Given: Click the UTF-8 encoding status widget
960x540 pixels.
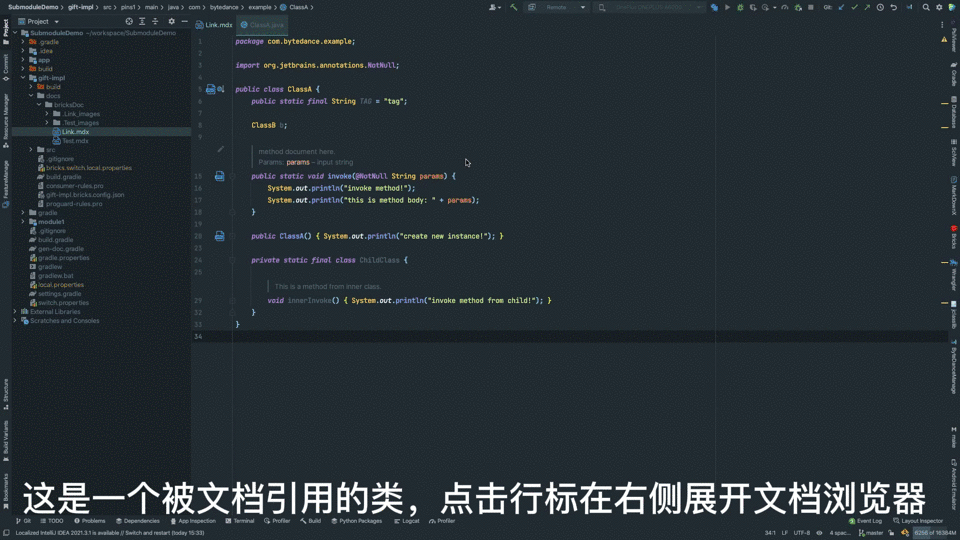Looking at the screenshot, I should (801, 533).
